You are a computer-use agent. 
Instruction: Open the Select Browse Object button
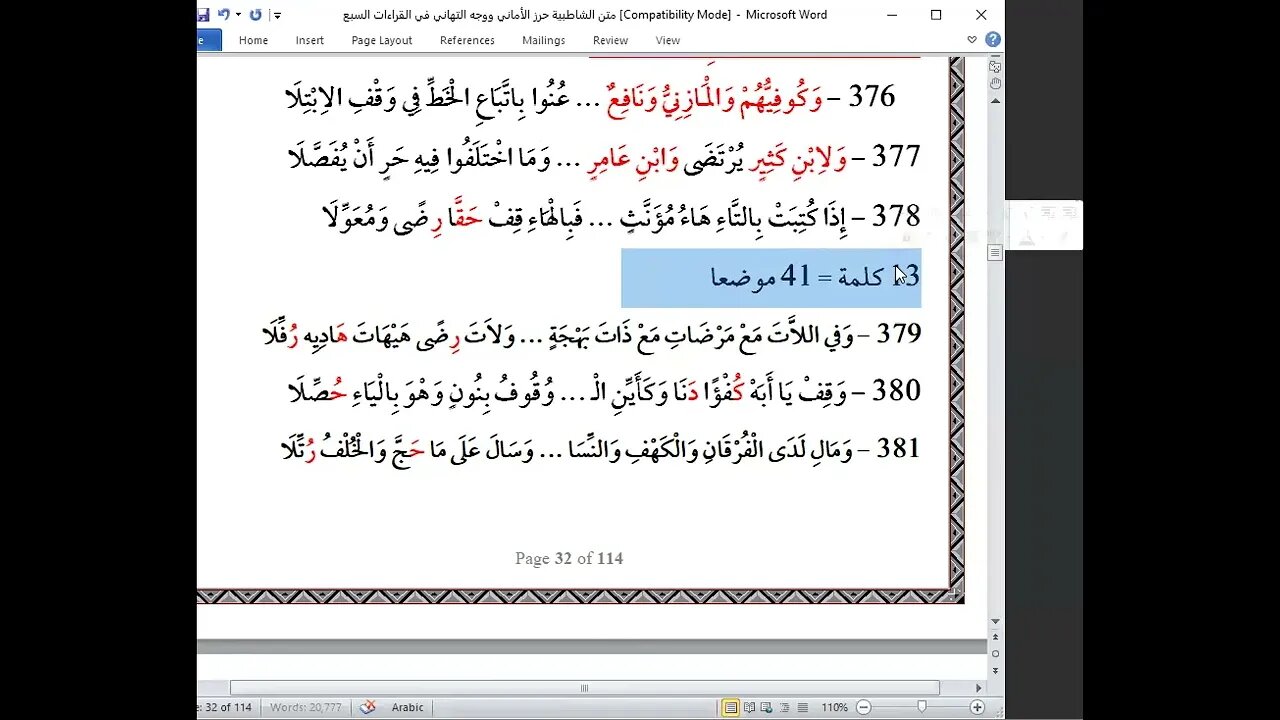tap(995, 653)
